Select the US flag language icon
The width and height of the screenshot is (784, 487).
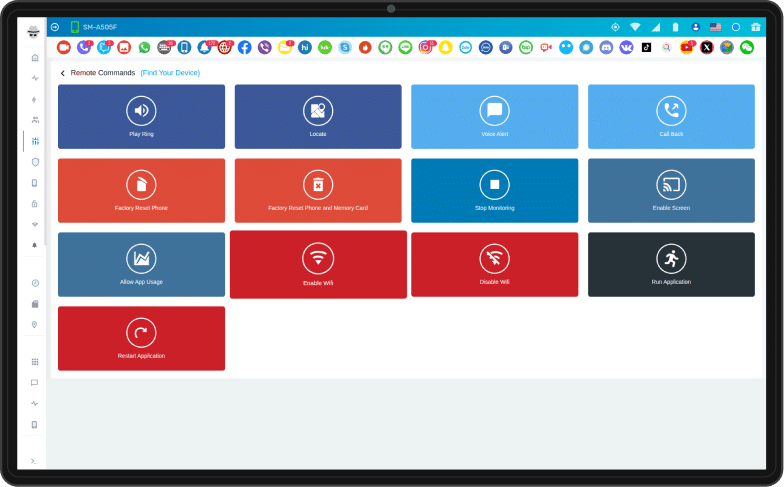(716, 27)
